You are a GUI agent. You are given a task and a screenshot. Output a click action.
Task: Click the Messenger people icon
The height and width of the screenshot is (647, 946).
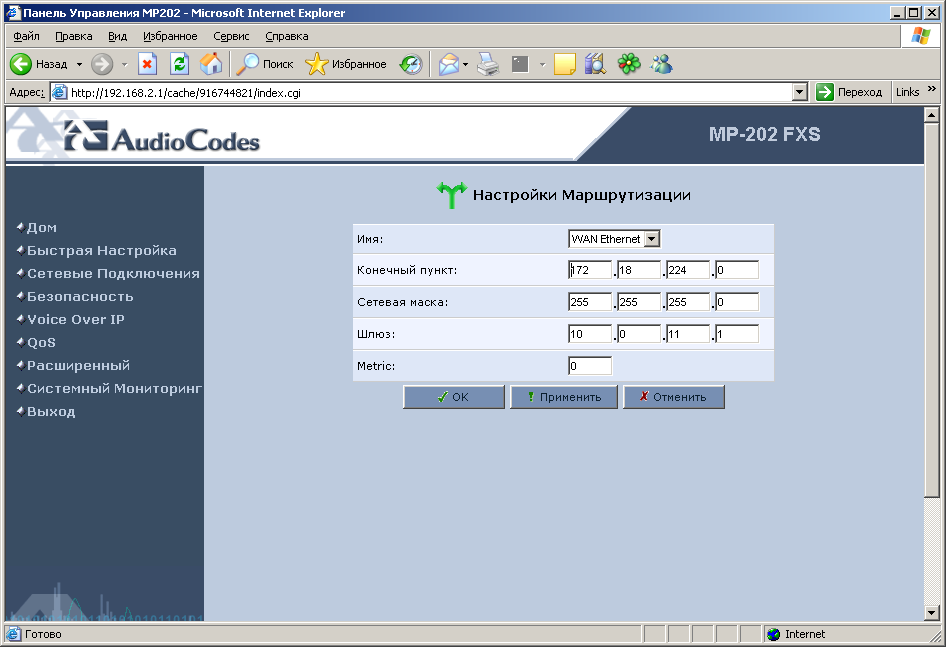pos(662,64)
